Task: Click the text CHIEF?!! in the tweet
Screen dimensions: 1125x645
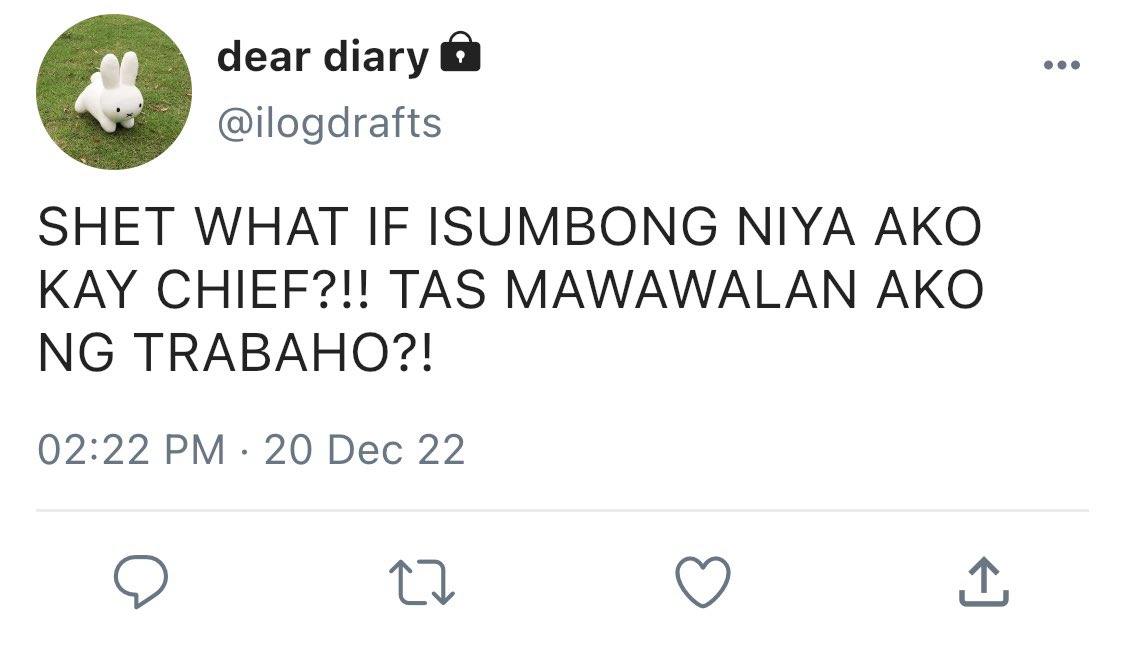Action: pos(263,291)
